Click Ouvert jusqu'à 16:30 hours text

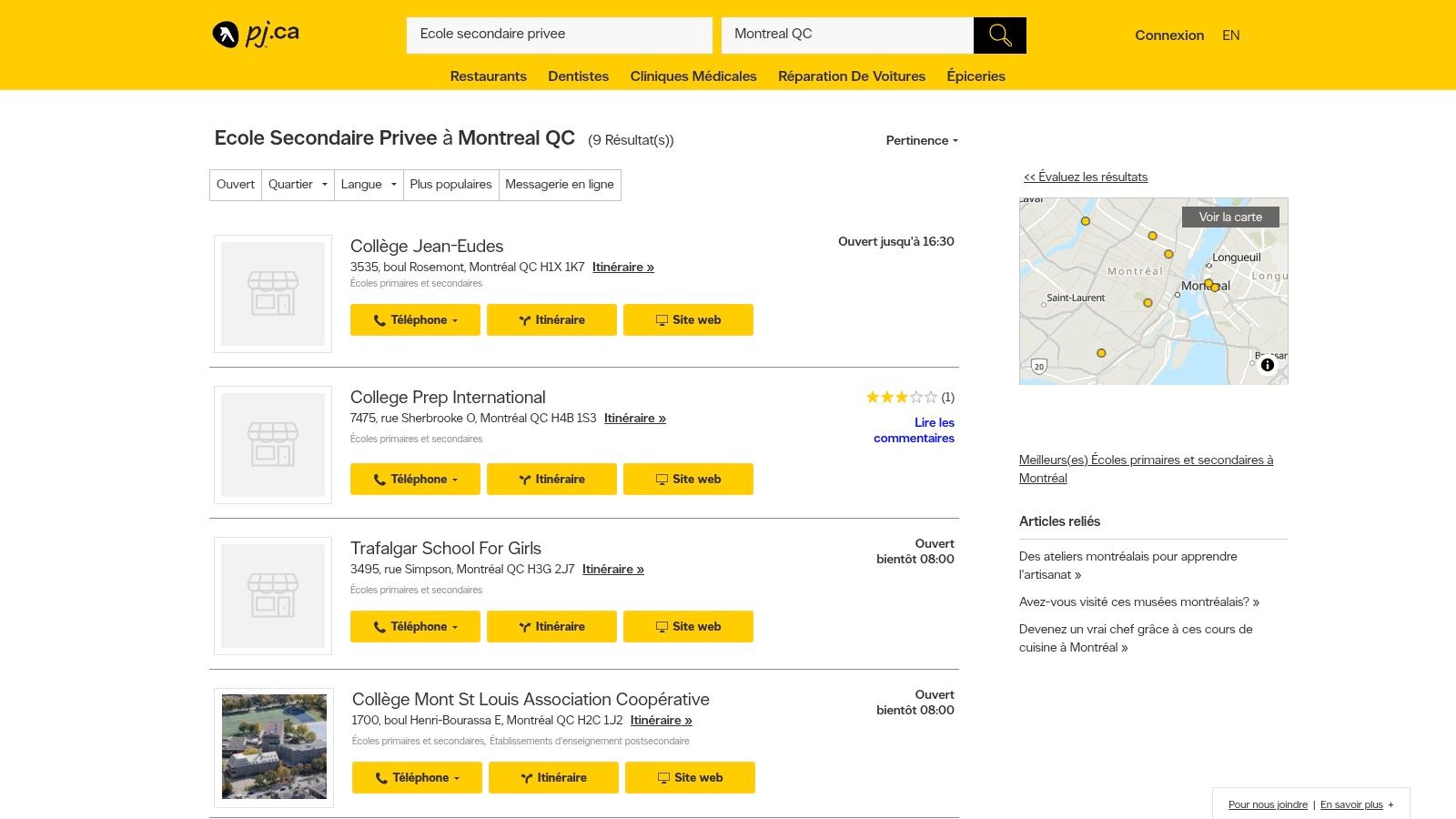896,241
